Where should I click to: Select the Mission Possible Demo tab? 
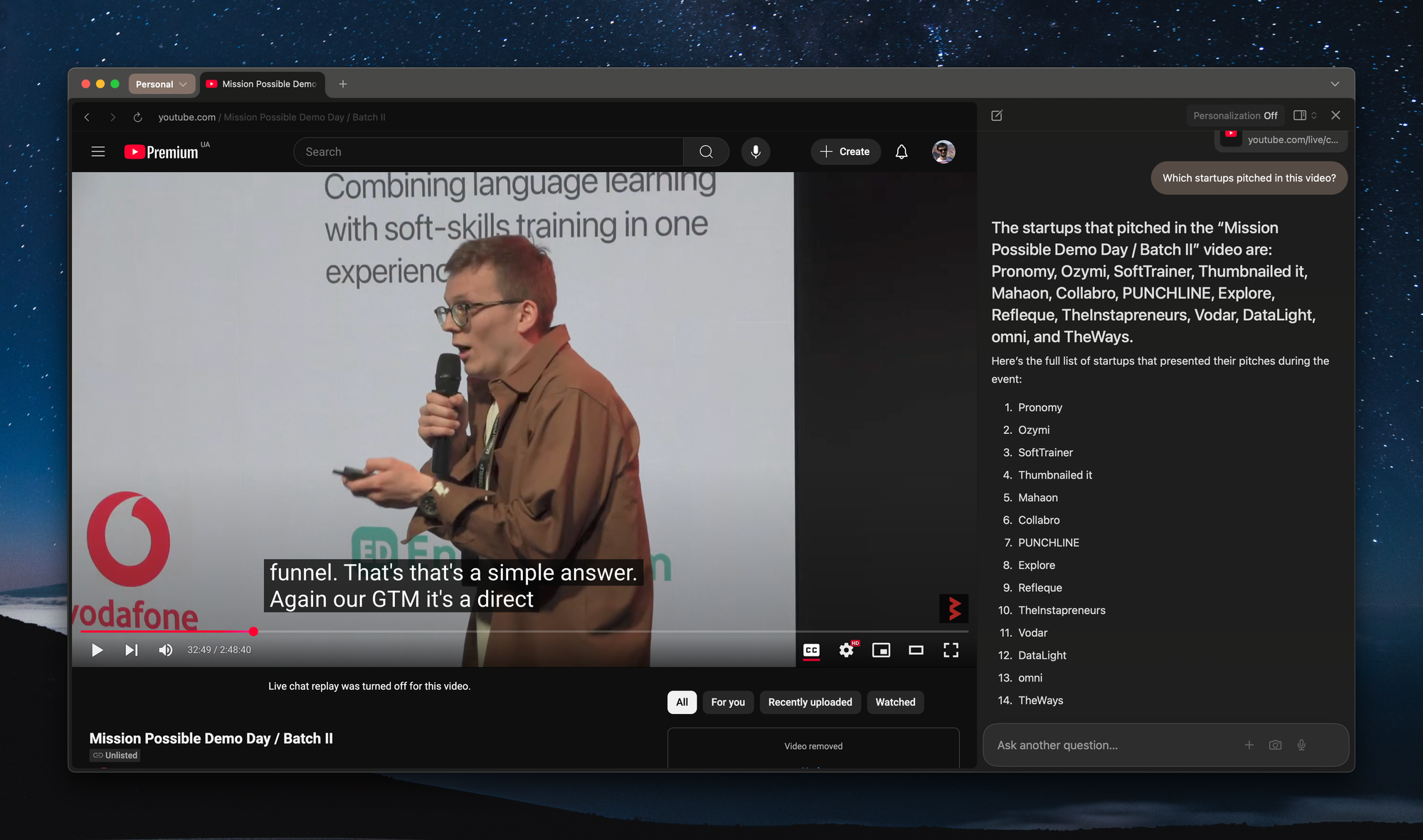[x=263, y=84]
